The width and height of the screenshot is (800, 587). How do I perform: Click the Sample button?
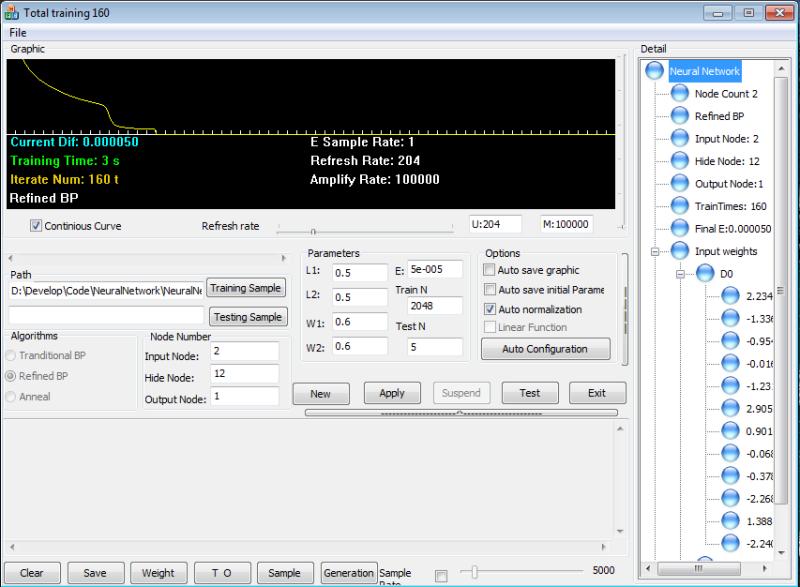(284, 573)
